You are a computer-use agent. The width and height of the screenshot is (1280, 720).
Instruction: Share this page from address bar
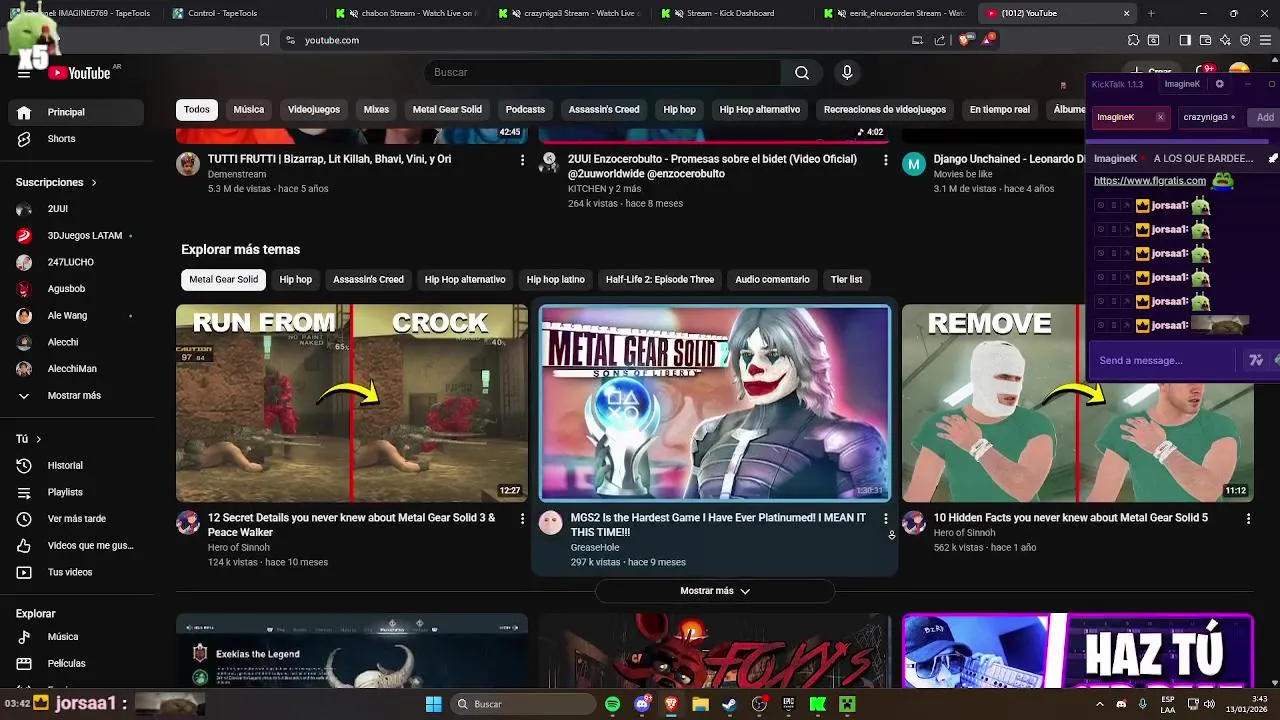coord(939,40)
